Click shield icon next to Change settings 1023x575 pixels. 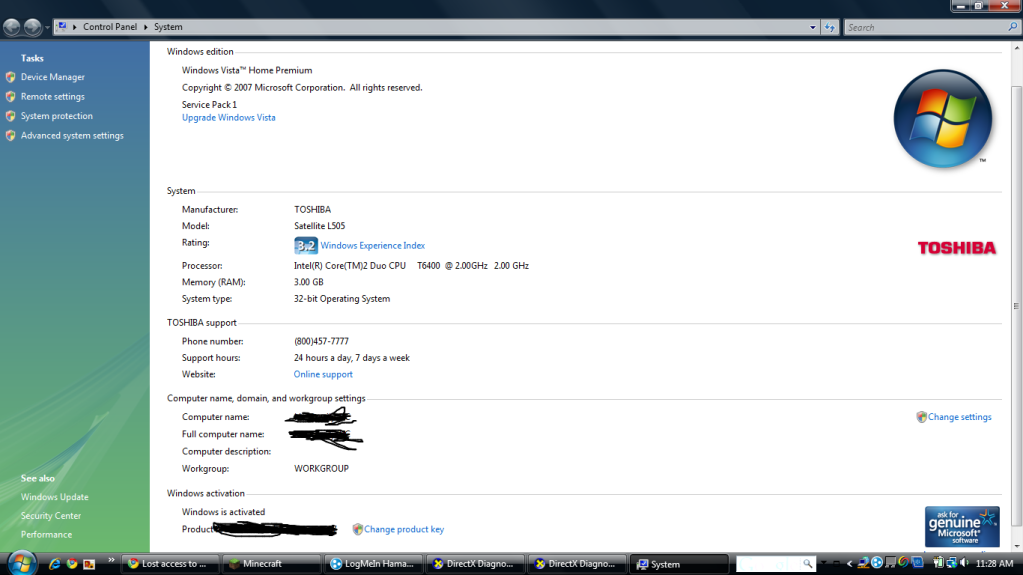pyautogui.click(x=921, y=417)
